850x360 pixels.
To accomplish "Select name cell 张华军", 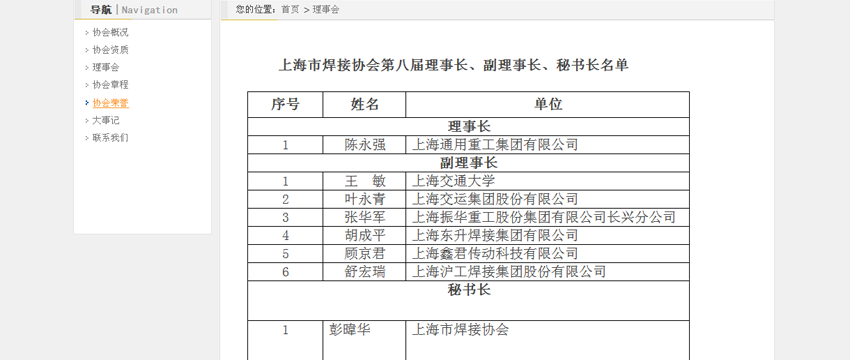I will coord(364,217).
